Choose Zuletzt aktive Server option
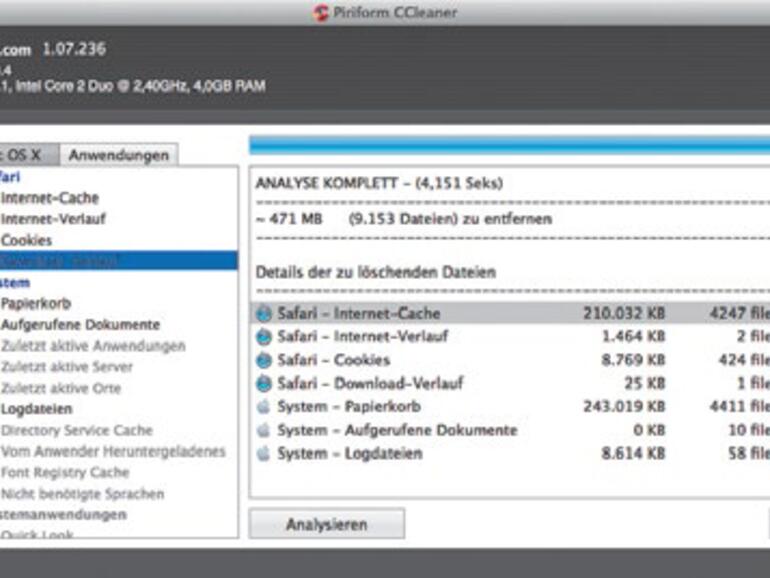 [67, 367]
